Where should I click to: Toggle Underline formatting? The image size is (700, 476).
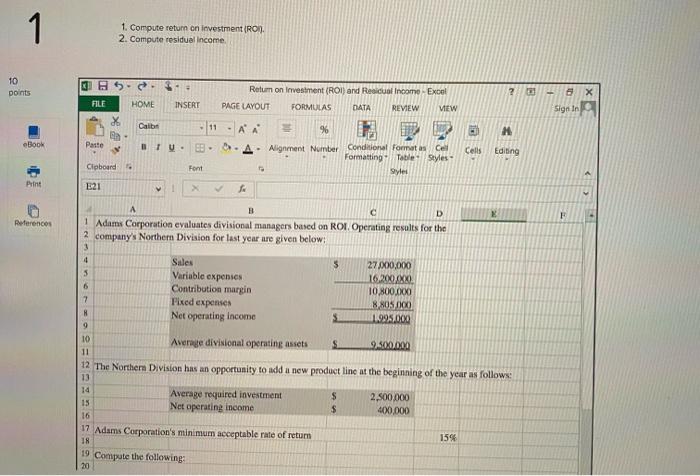(x=171, y=147)
